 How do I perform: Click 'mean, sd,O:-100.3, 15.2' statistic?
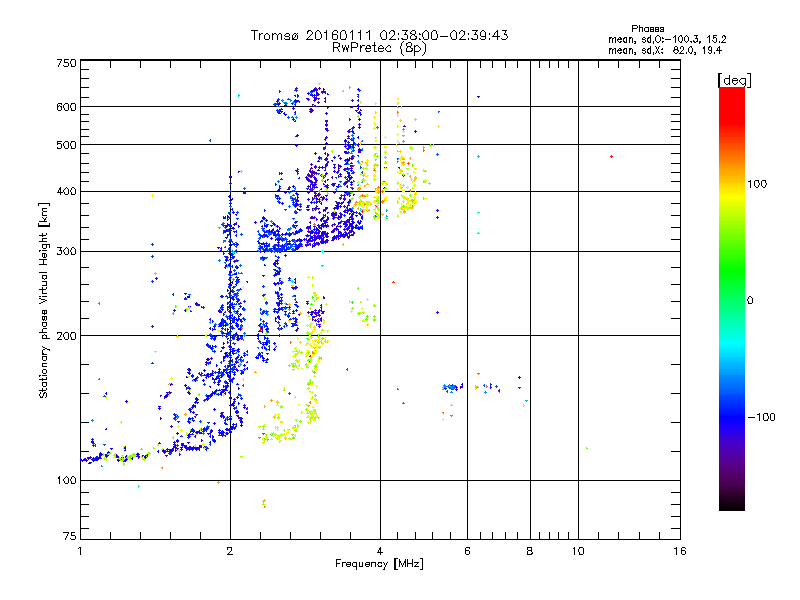(667, 40)
